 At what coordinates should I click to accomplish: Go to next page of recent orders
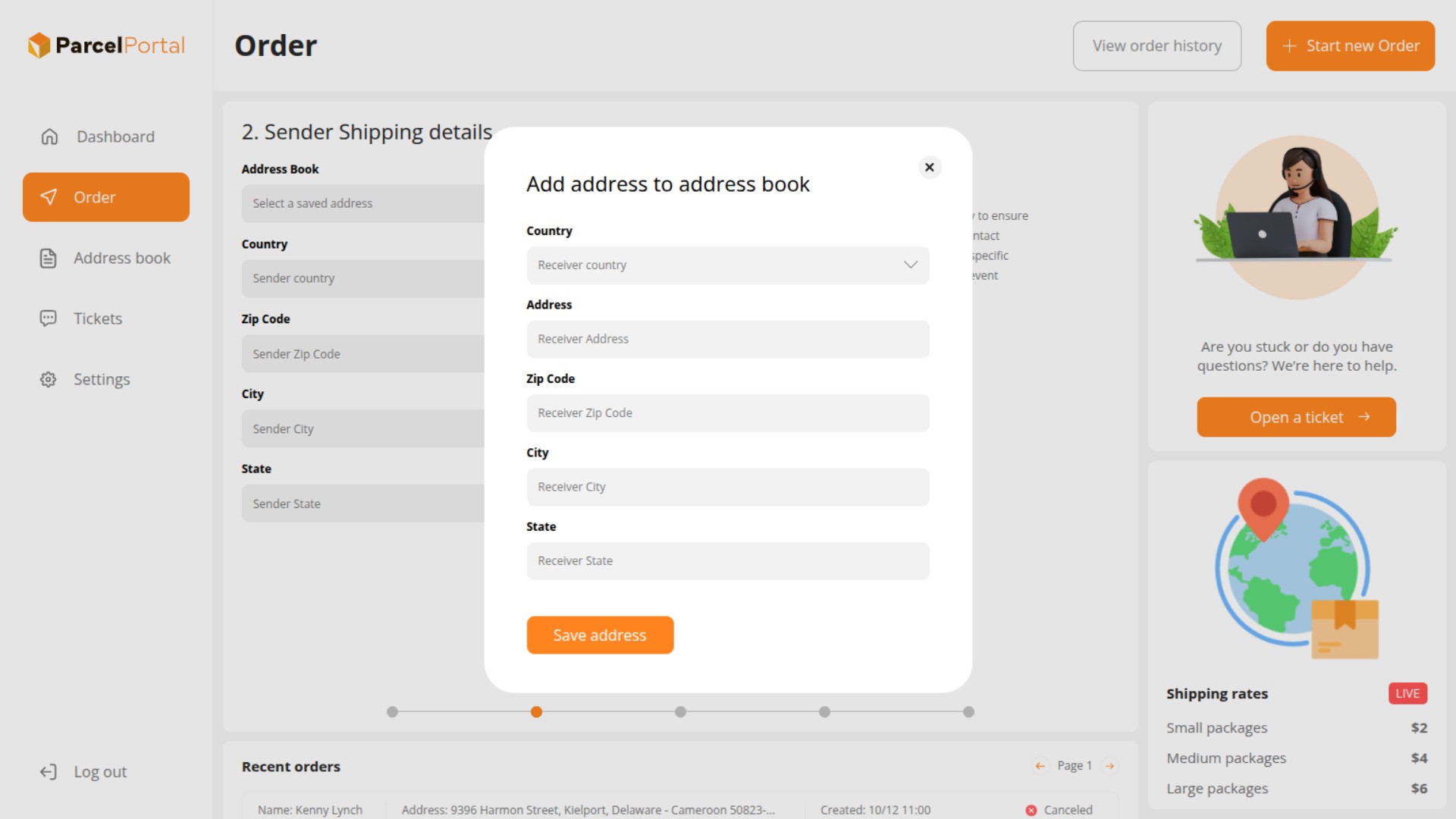(1110, 766)
